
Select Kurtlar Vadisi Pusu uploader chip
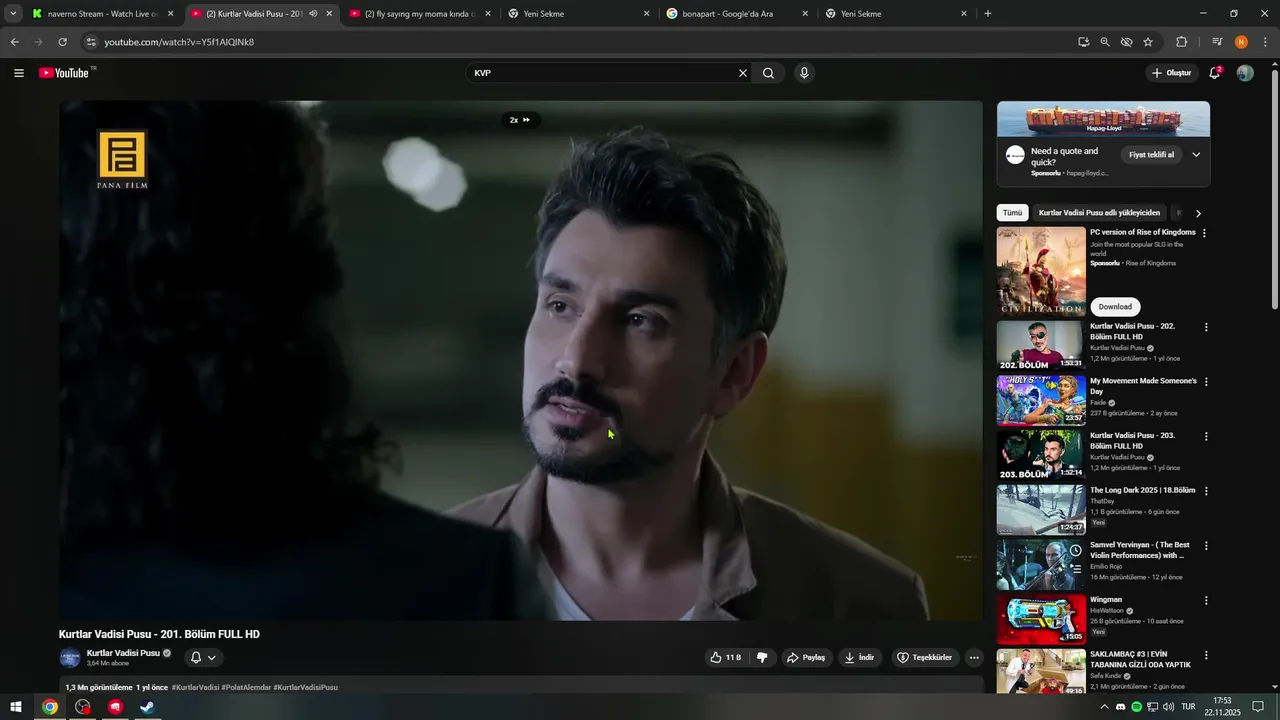[x=1099, y=213]
